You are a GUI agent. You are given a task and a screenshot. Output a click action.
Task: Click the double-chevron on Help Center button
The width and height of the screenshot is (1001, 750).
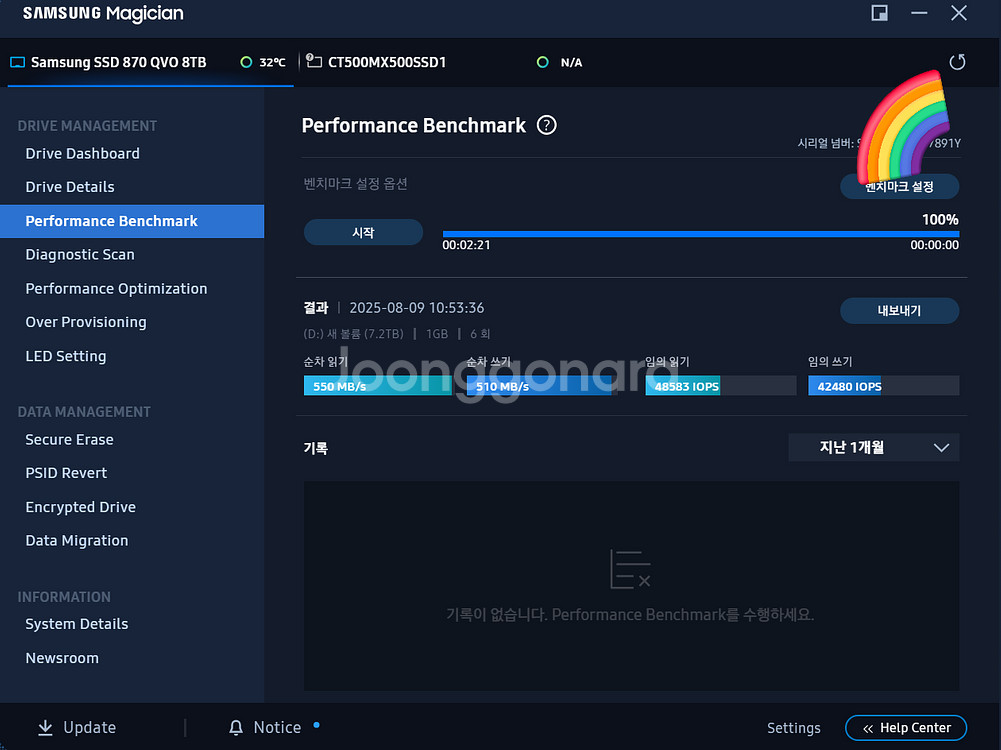868,728
